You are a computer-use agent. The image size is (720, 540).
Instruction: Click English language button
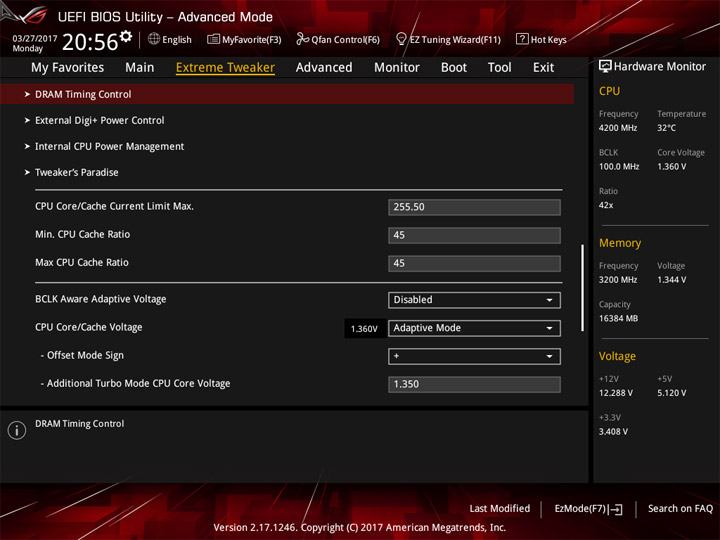170,39
